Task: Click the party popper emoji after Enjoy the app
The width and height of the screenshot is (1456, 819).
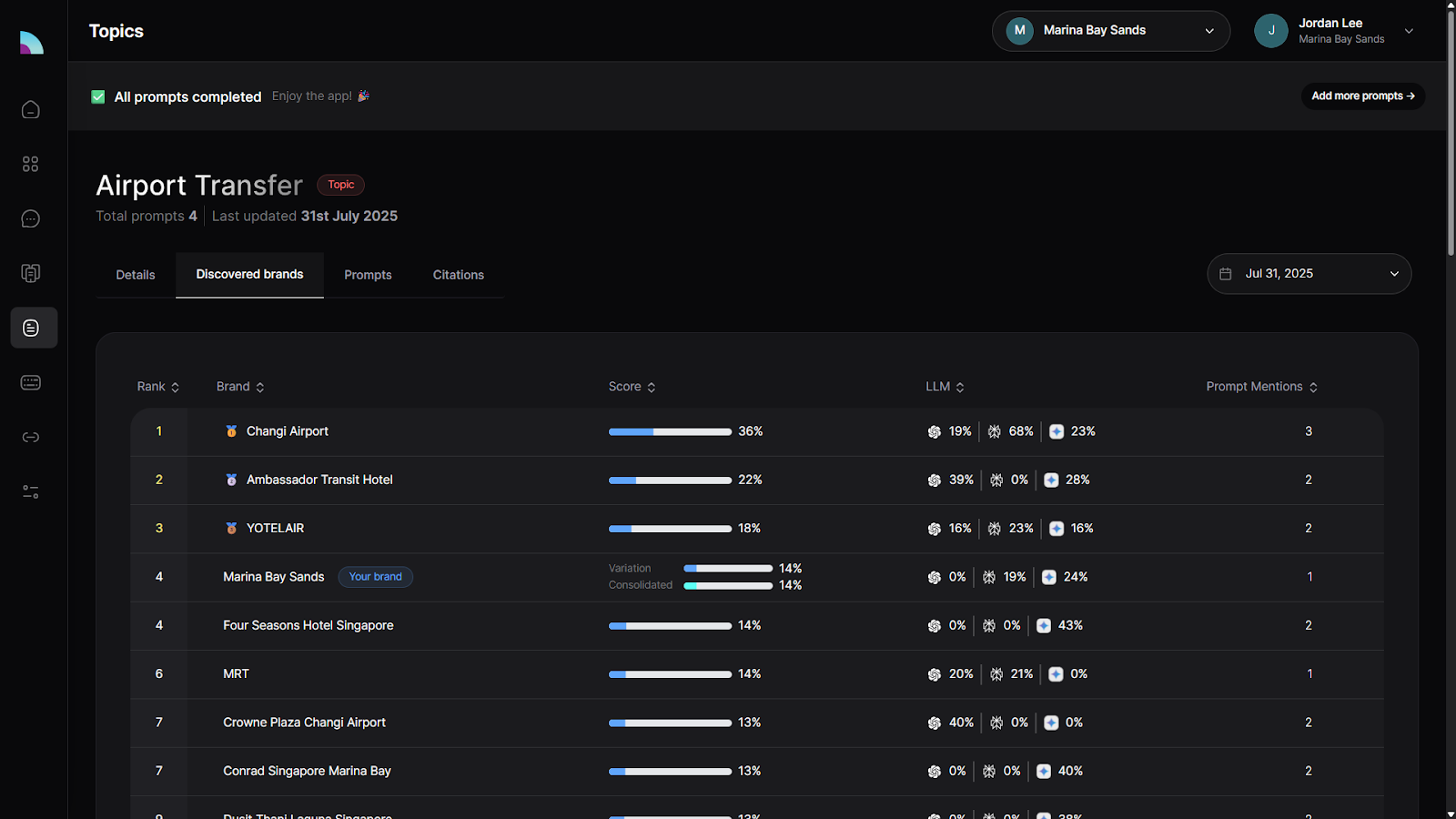Action: [364, 96]
